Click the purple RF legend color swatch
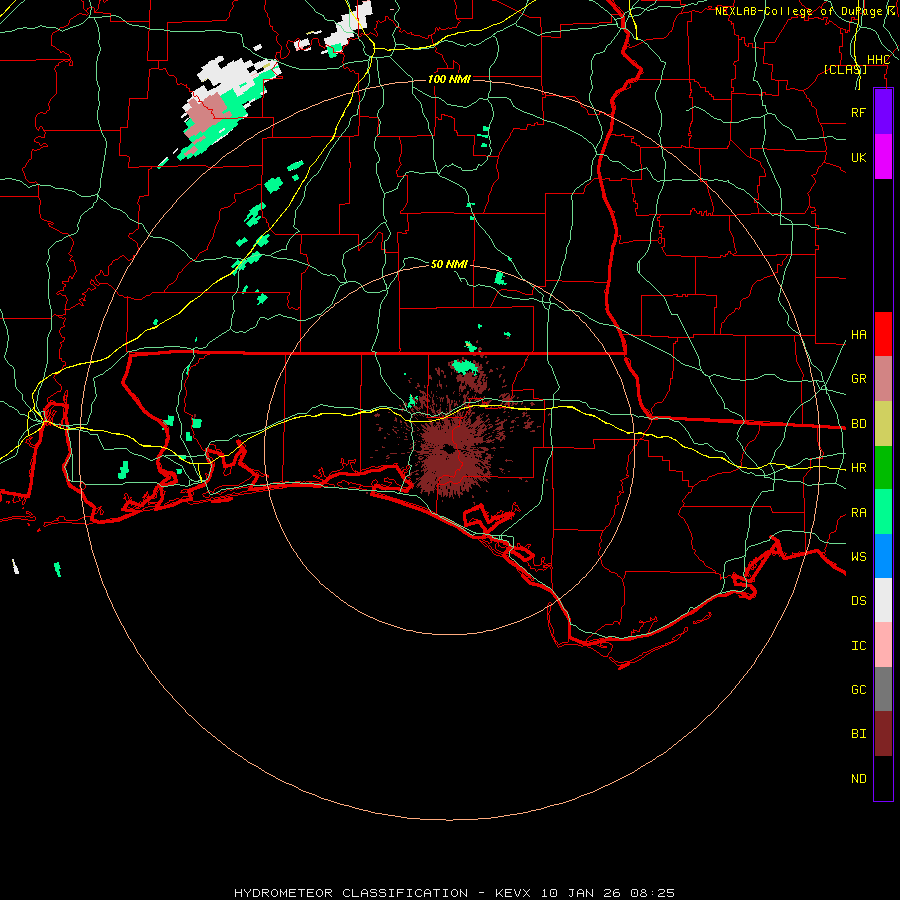 point(883,112)
